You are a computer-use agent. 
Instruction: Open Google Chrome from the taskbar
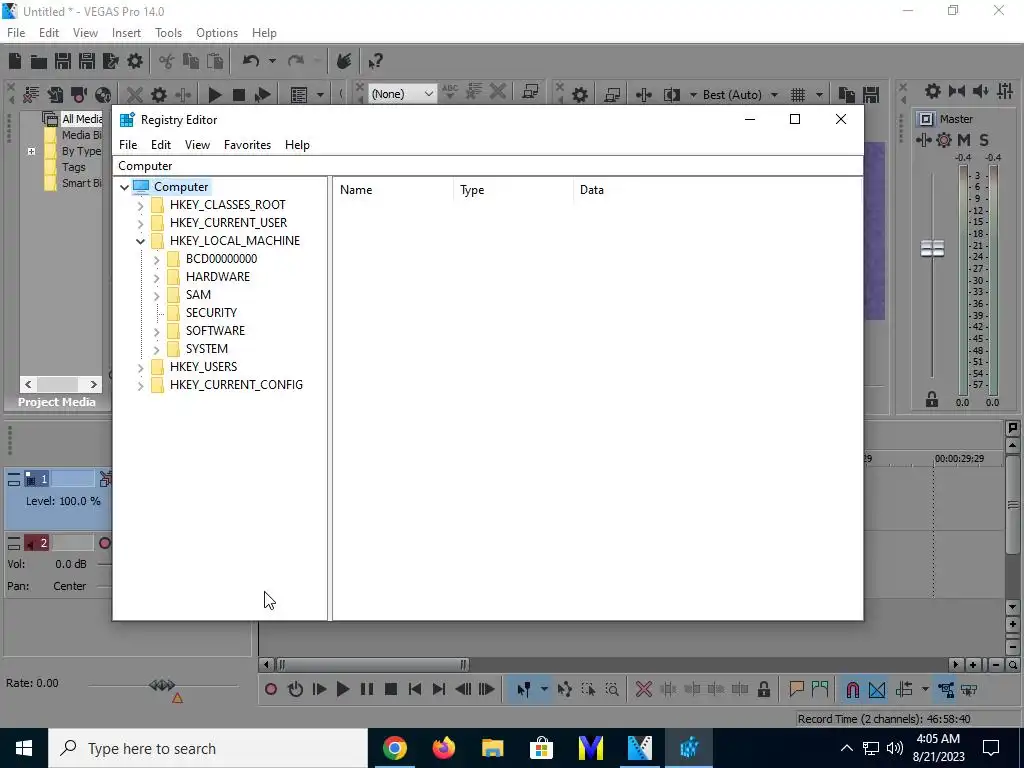pos(394,748)
